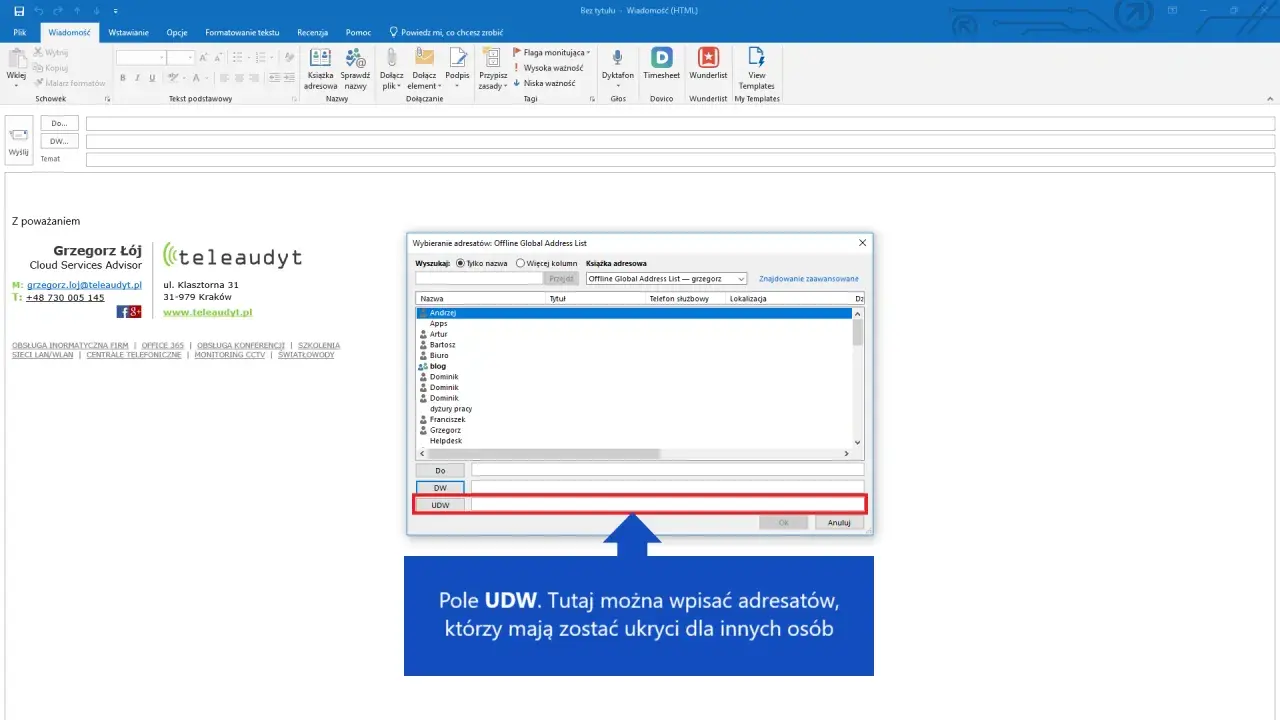Screen dimensions: 1280x720
Task: Select Andrzej in the address list
Action: tap(634, 313)
